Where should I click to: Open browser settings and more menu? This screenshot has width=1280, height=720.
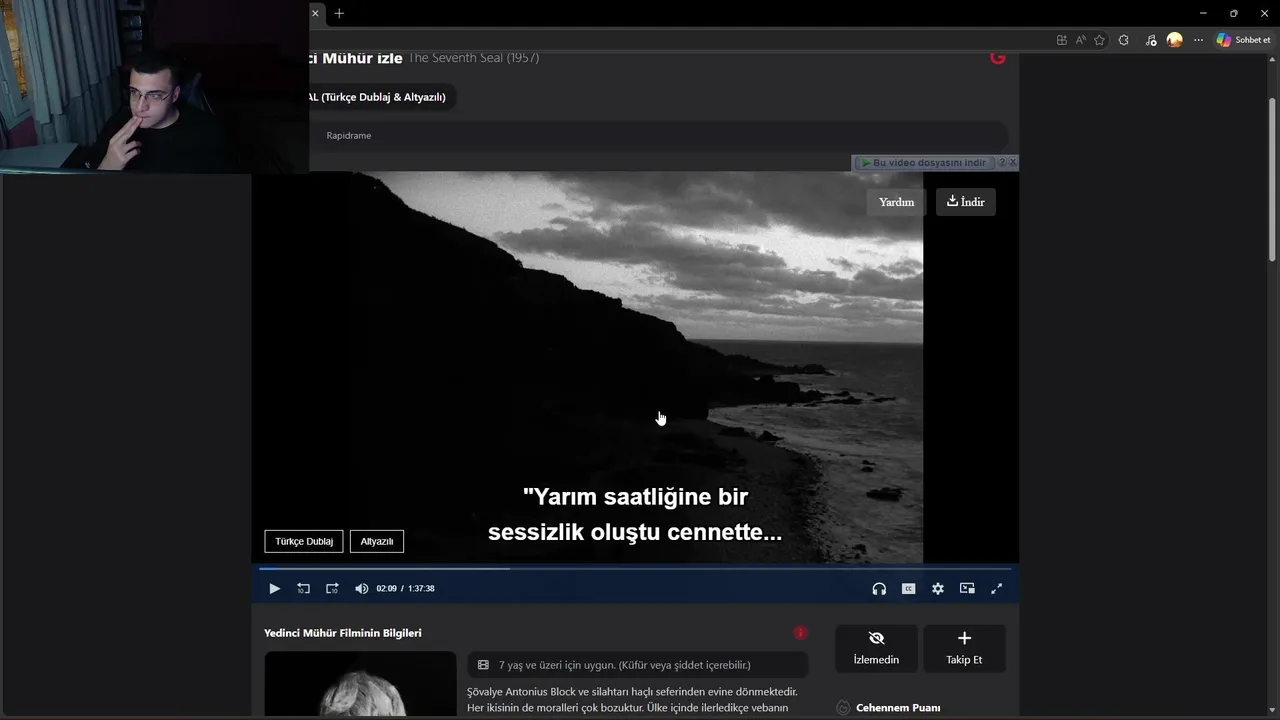1198,40
